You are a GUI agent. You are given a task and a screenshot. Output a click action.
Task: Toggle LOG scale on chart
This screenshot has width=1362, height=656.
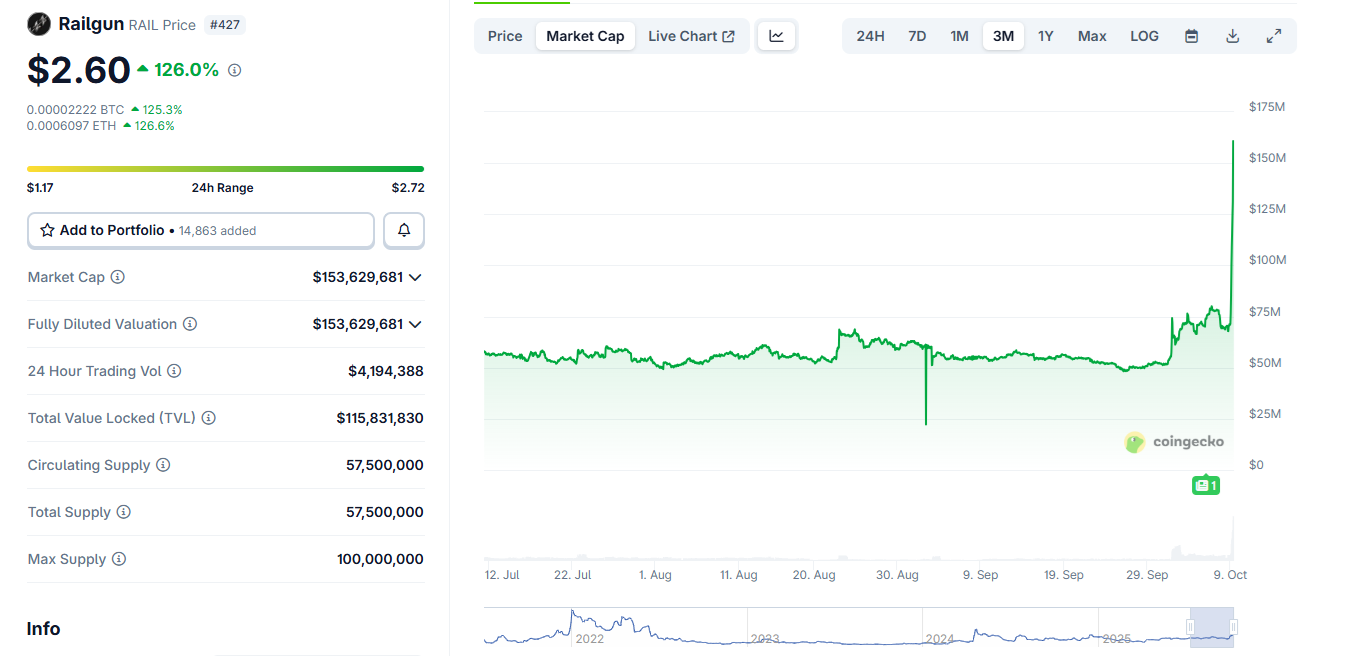tap(1144, 36)
